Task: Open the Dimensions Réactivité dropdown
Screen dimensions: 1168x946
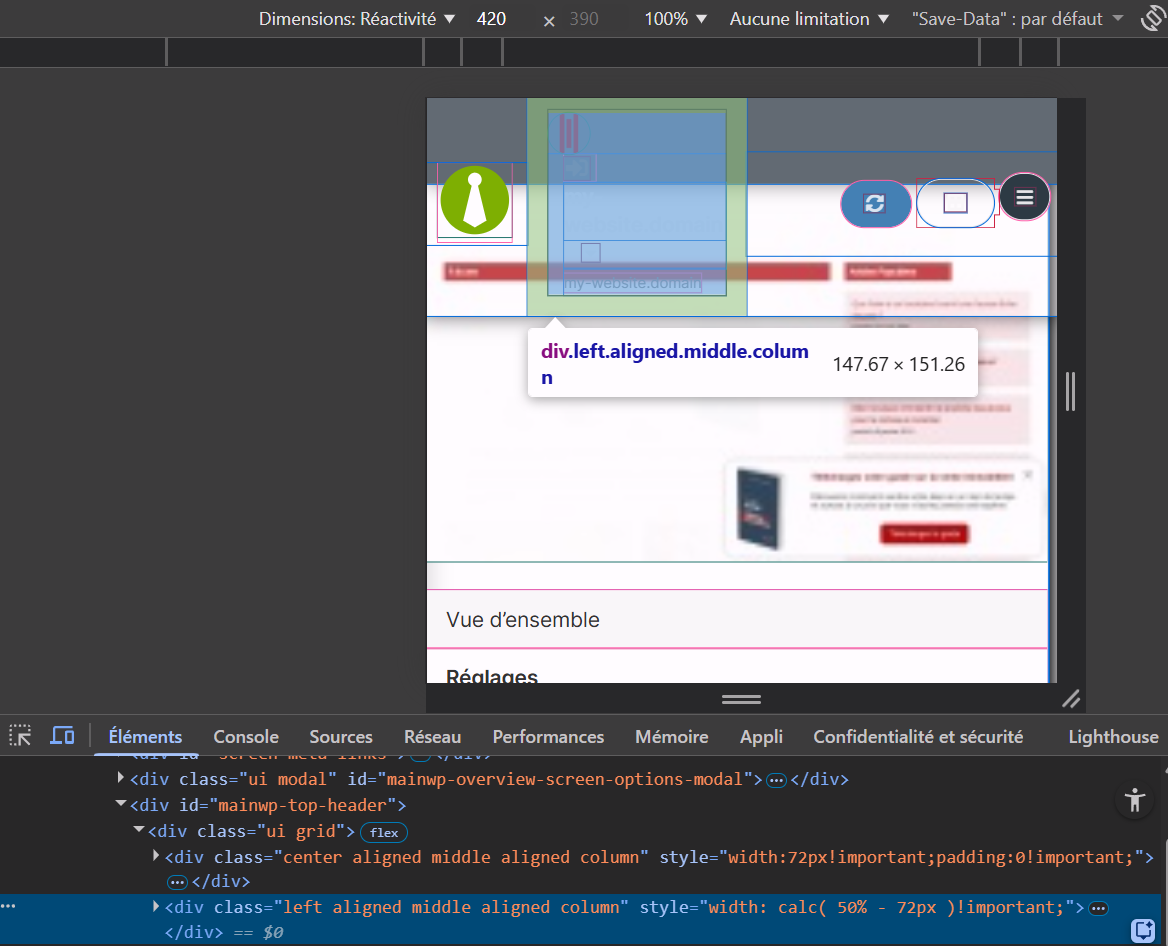Action: point(357,19)
